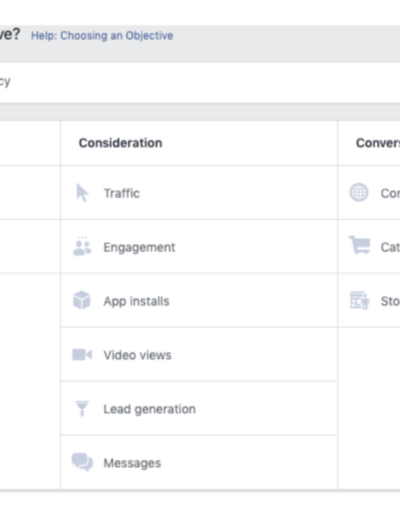This screenshot has width=400, height=516.
Task: Choose the App installs objective
Action: point(199,301)
